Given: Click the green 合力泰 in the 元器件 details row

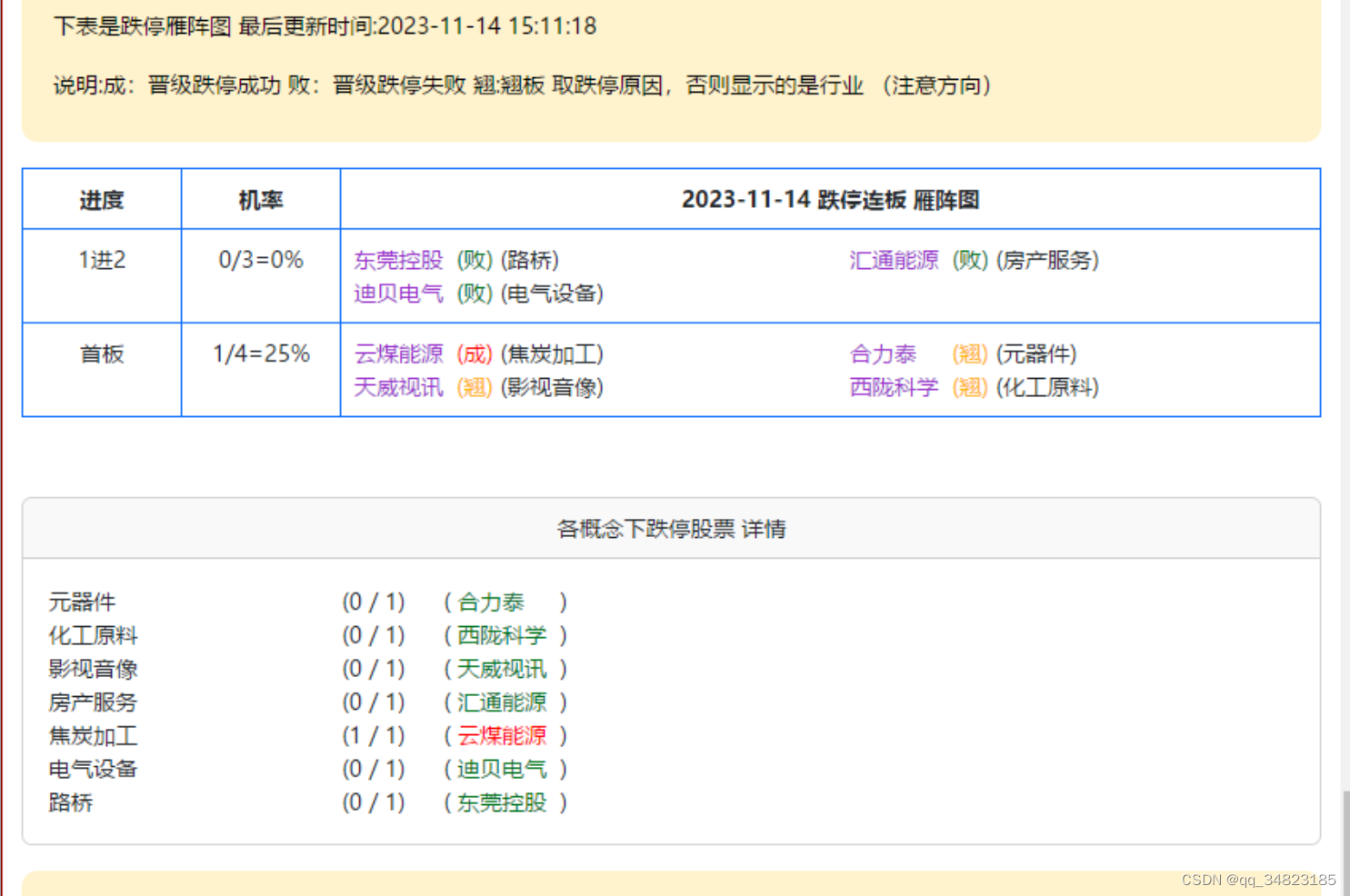Looking at the screenshot, I should (491, 602).
